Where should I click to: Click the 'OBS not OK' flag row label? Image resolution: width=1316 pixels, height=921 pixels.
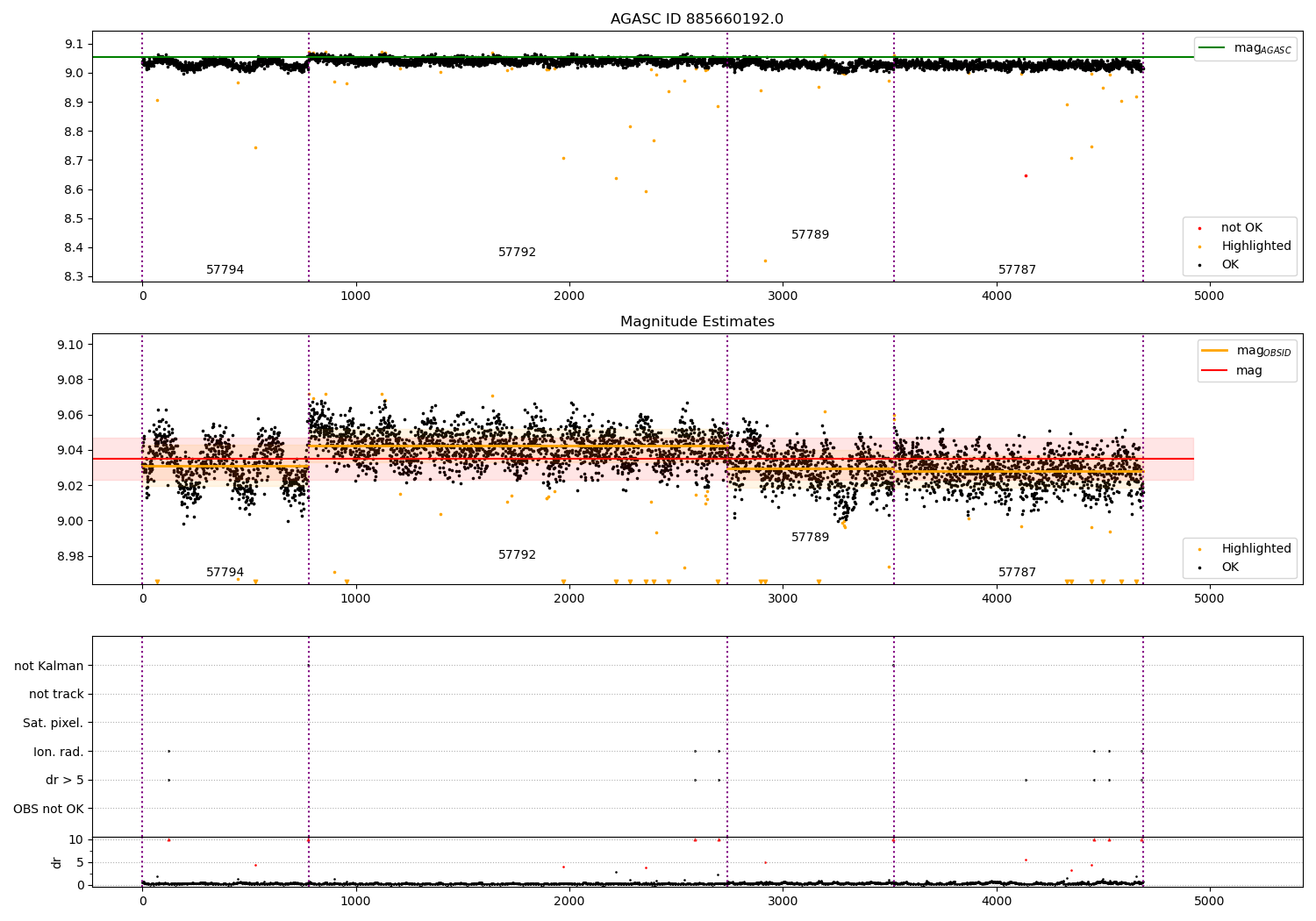point(49,809)
